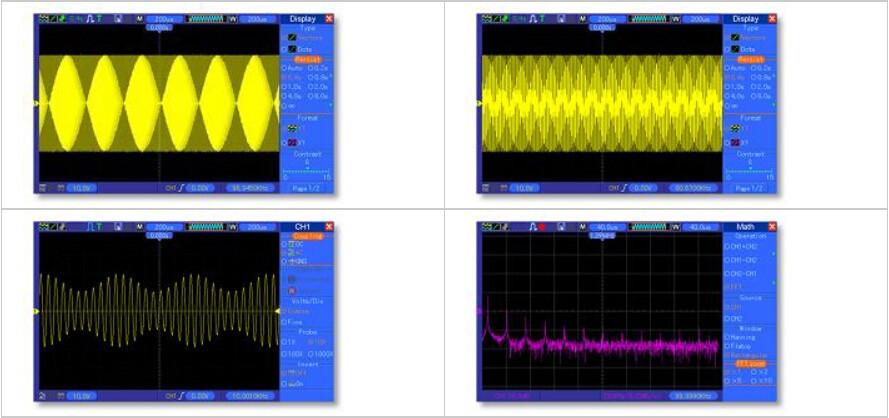The width and height of the screenshot is (889, 418).
Task: Open the M timebase 200us field in top-left scope
Action: [162, 19]
